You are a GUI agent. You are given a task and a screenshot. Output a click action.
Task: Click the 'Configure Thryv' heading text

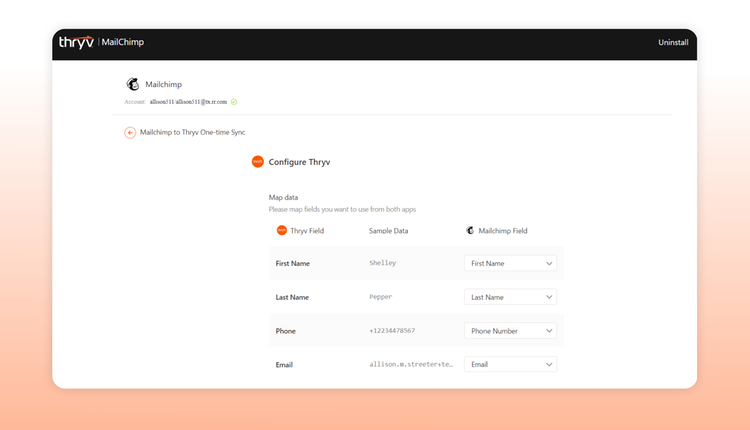coord(299,162)
